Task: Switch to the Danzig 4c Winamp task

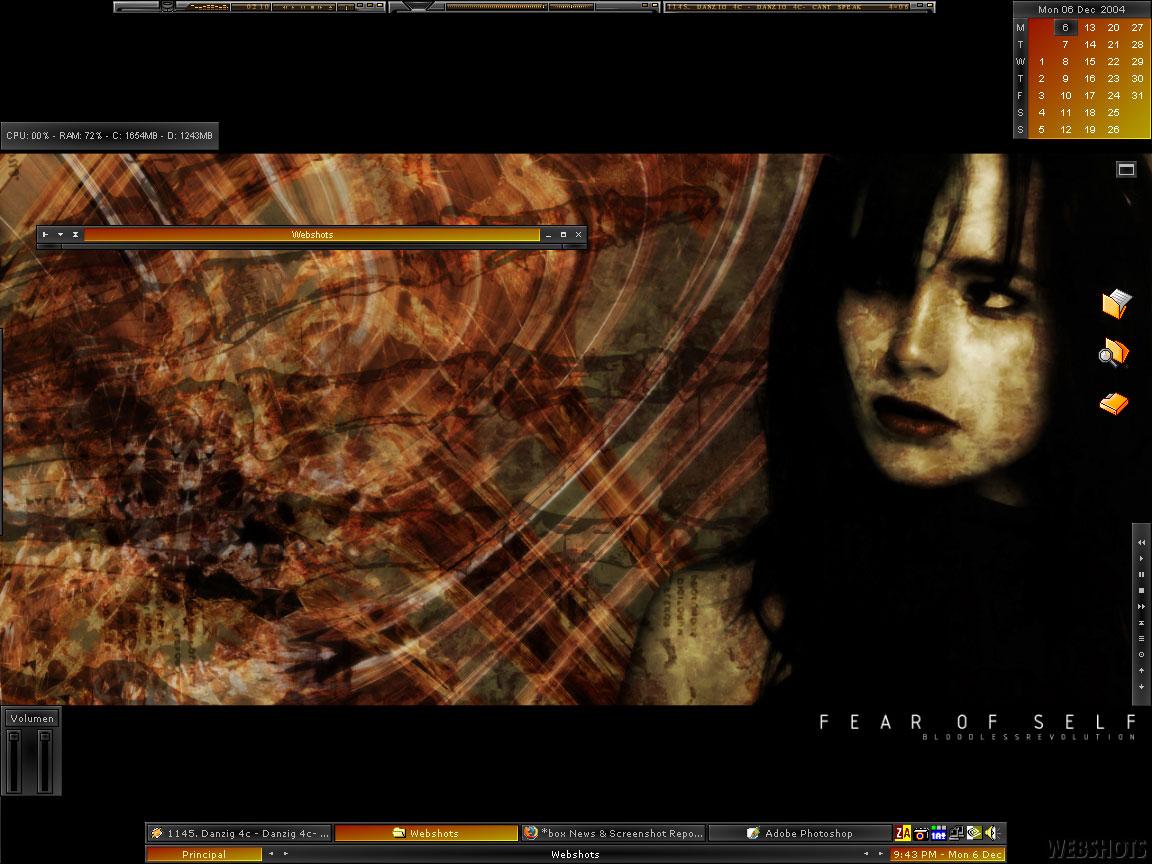Action: tap(240, 833)
